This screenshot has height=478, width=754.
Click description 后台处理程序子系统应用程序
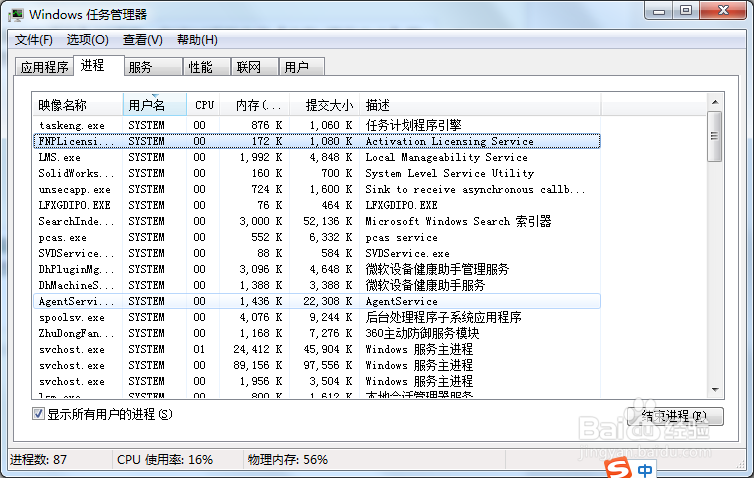(x=443, y=317)
